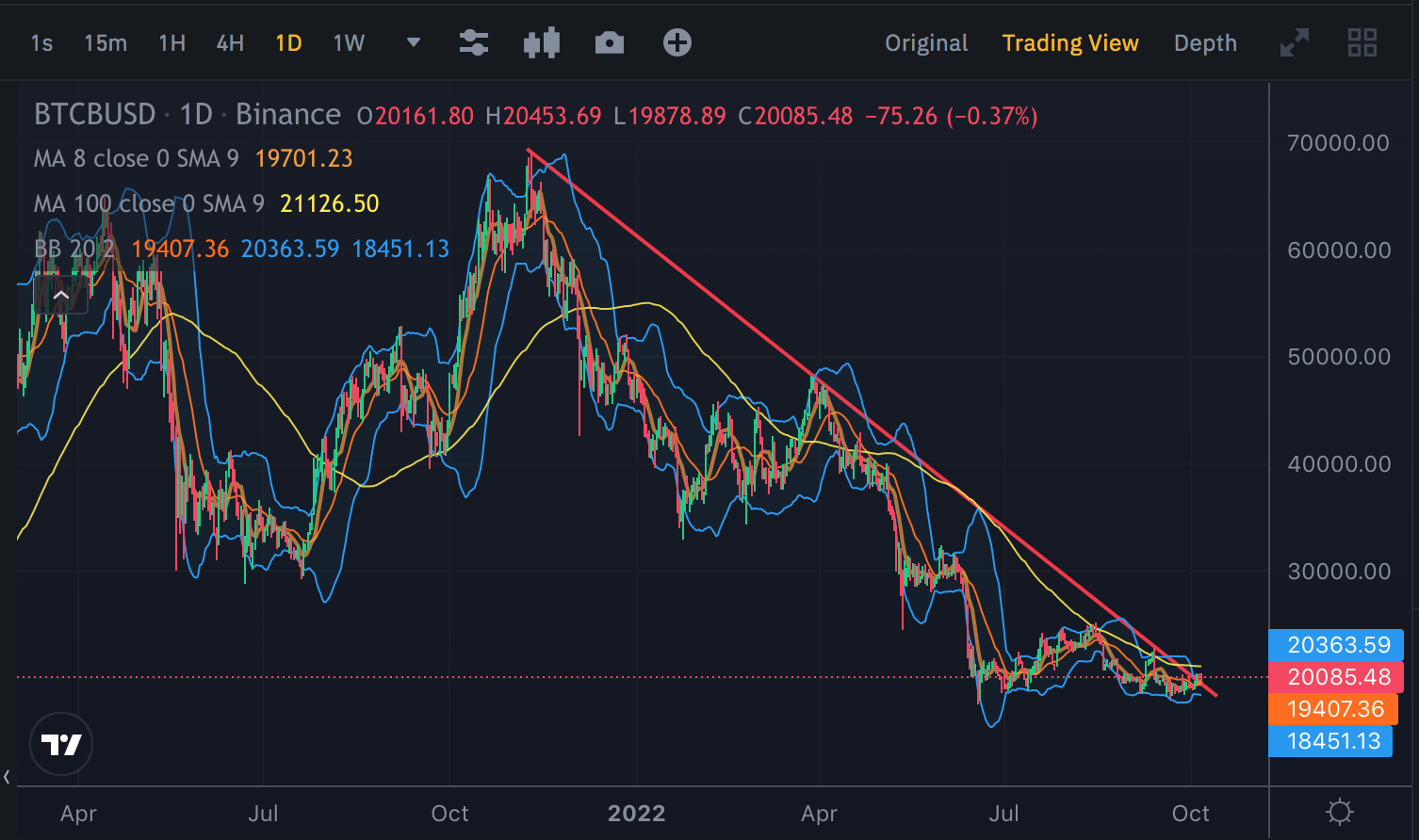Switch to the Original chart view

pyautogui.click(x=926, y=43)
